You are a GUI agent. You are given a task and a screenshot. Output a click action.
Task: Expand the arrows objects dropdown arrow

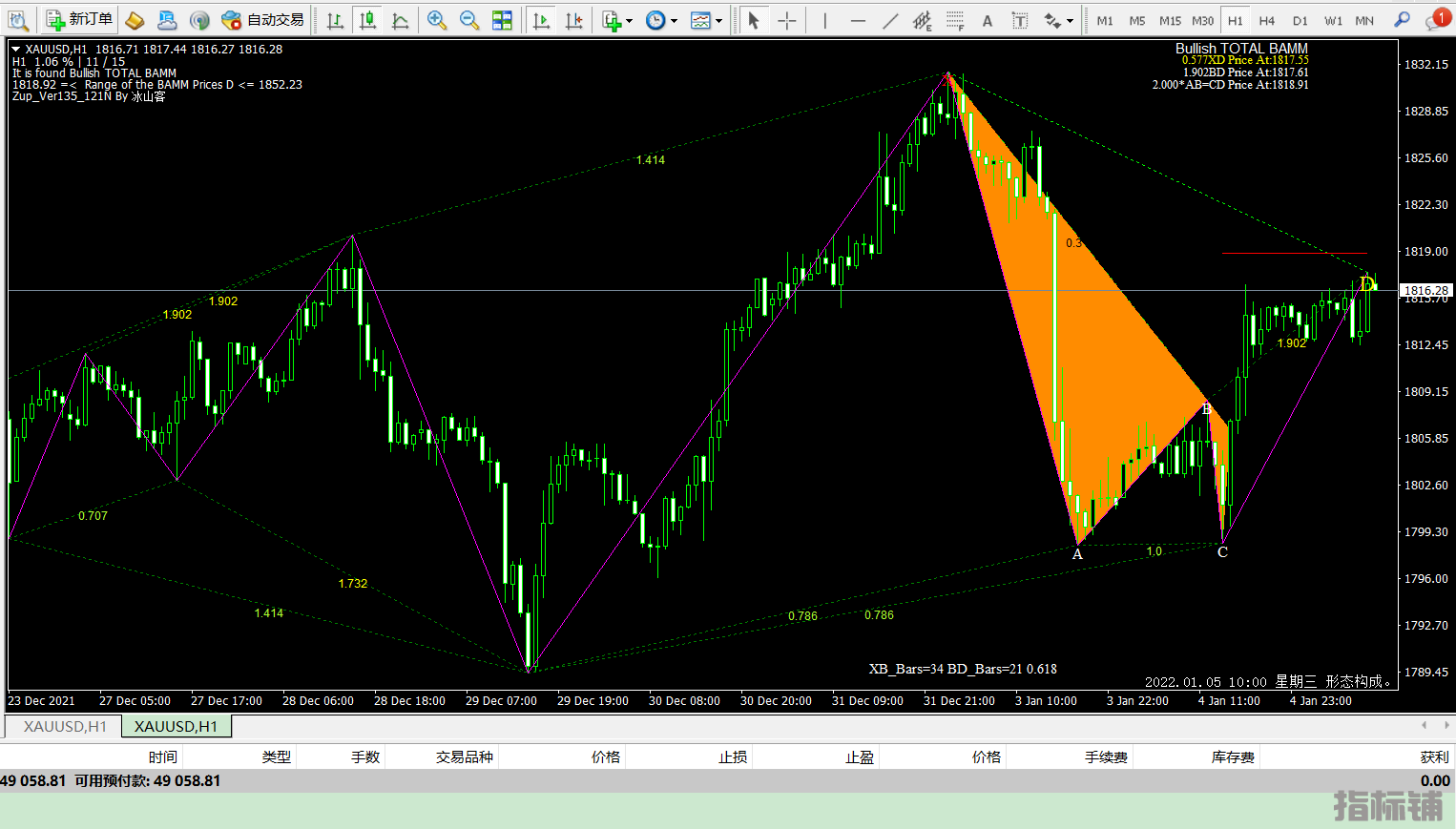point(1070,20)
